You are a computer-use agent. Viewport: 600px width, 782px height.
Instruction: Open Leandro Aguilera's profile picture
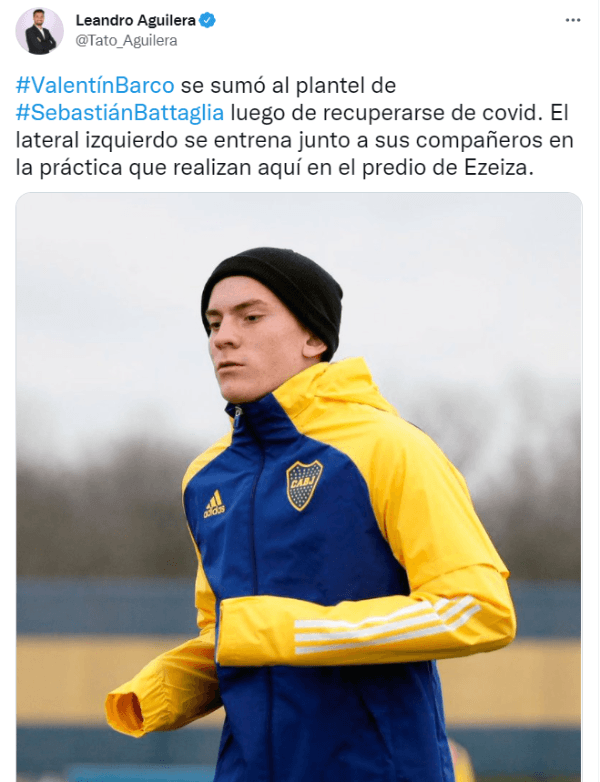tap(40, 31)
